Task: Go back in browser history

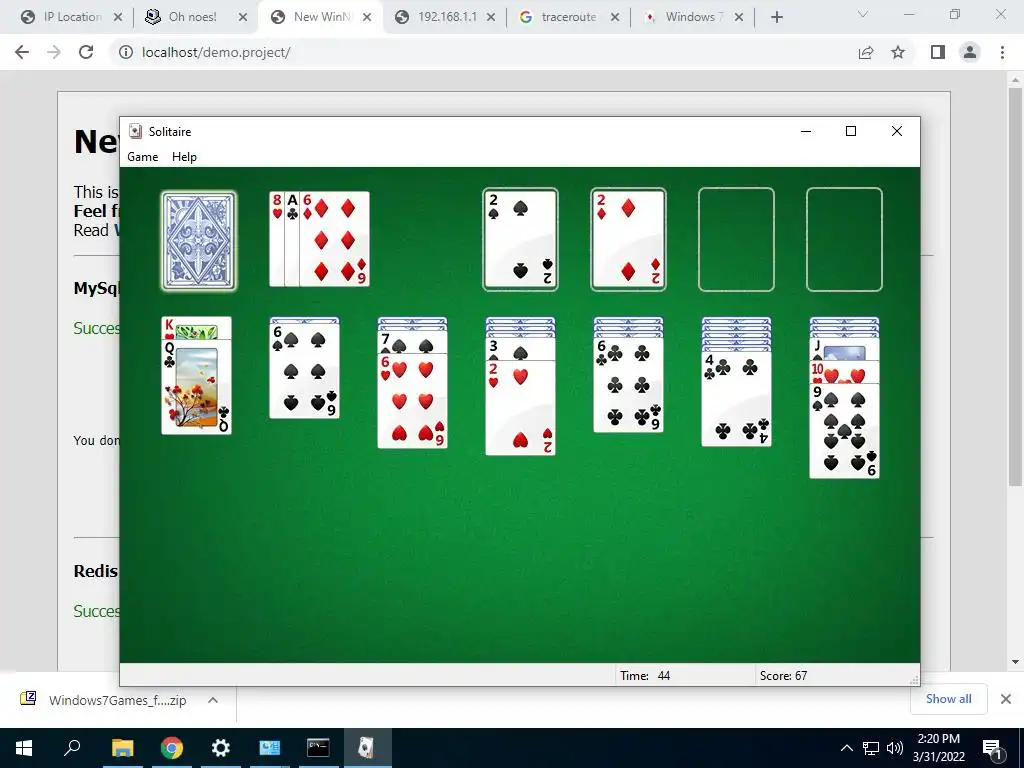Action: coord(22,52)
